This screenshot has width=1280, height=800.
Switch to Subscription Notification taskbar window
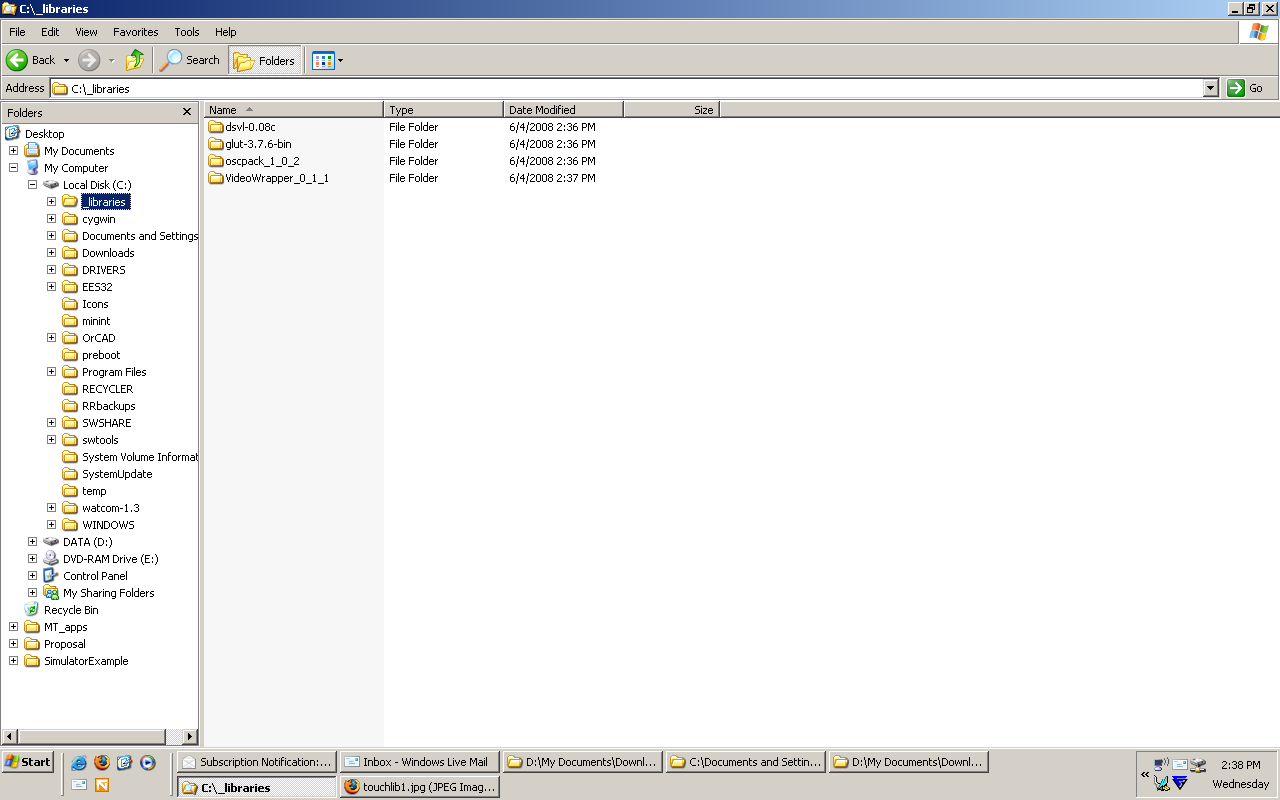click(257, 762)
